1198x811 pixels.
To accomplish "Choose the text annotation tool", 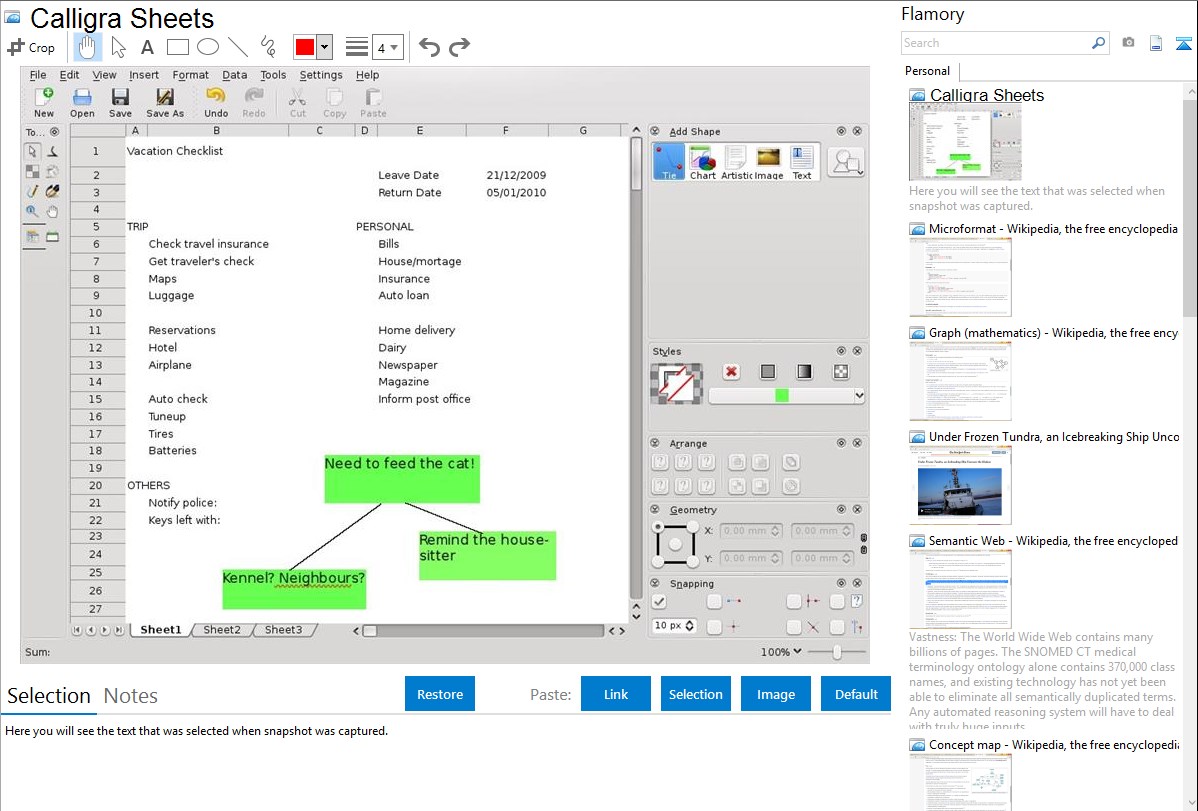I will 147,47.
